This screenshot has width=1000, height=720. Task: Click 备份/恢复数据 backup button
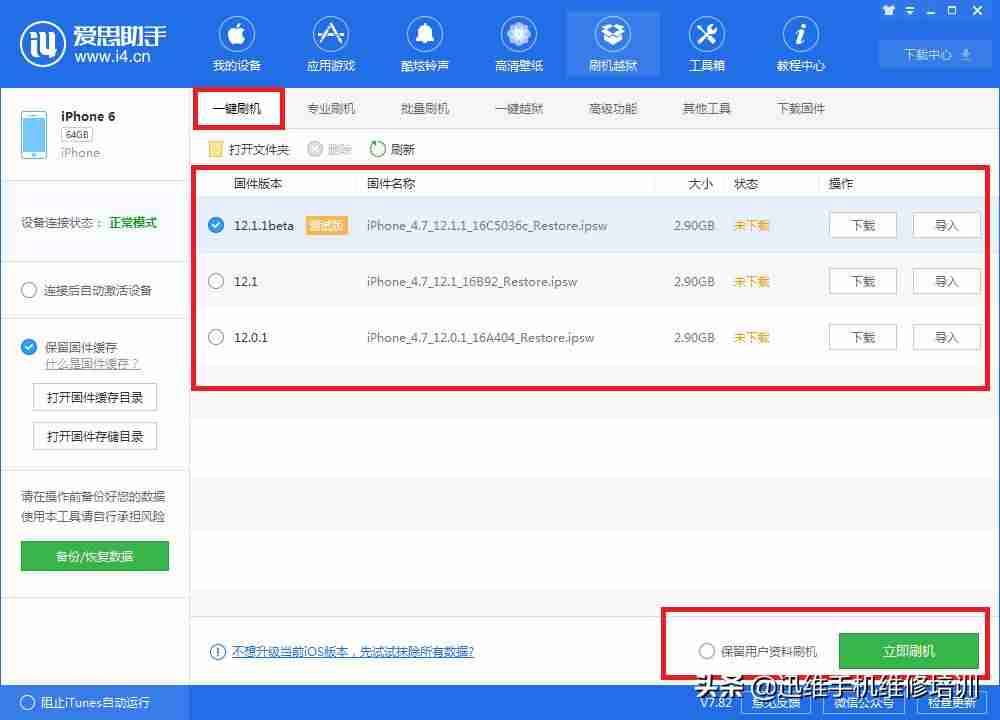94,556
